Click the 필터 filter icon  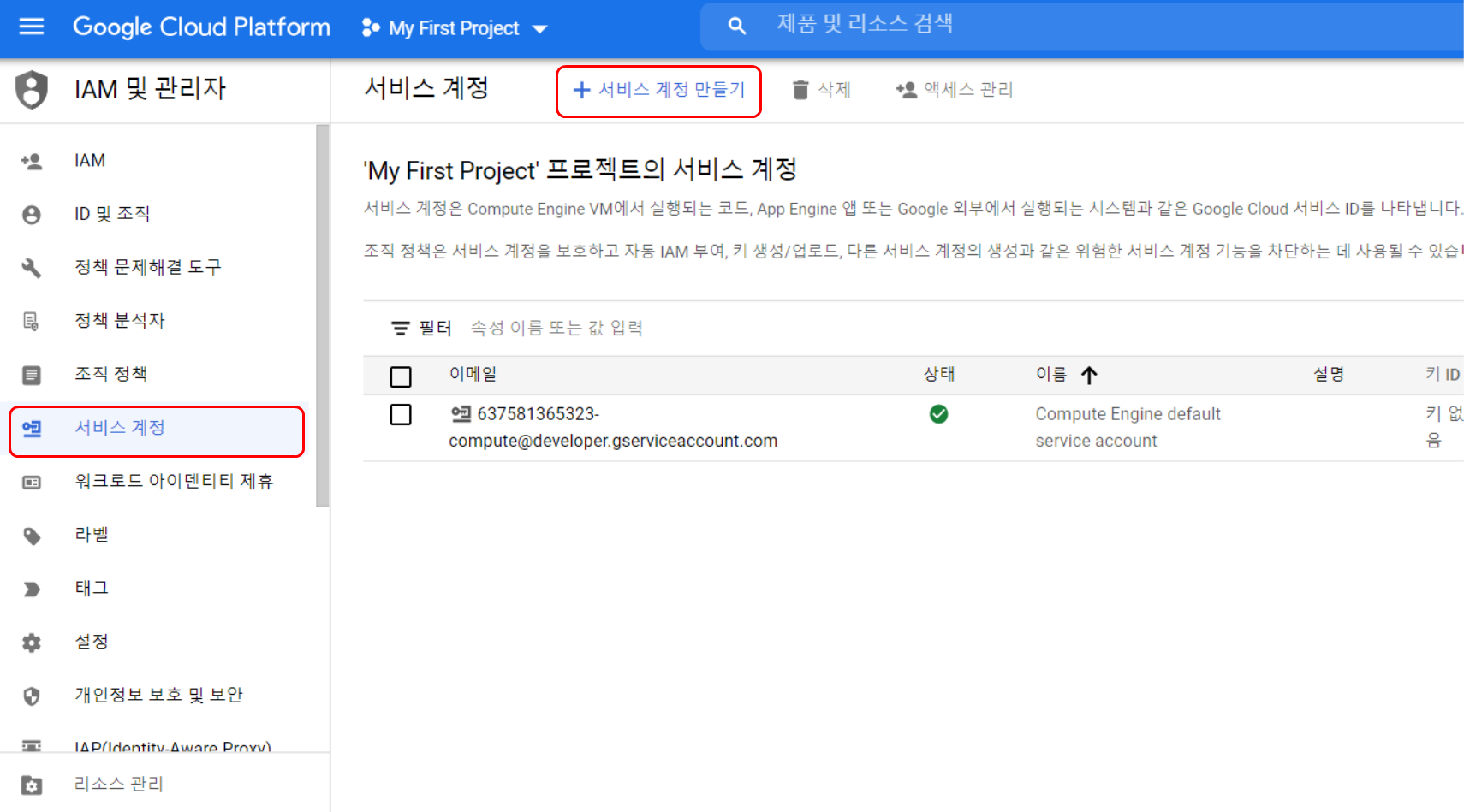pyautogui.click(x=400, y=329)
